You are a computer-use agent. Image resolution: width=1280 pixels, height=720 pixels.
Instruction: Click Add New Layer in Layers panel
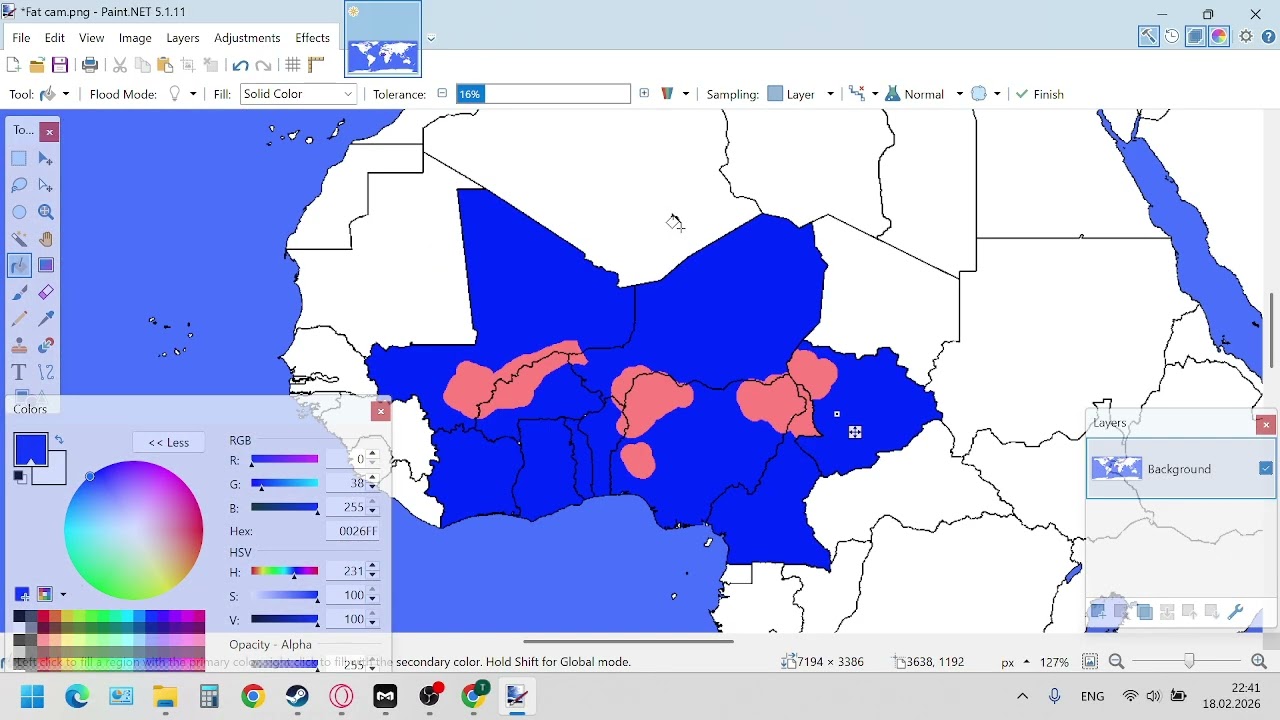pyautogui.click(x=1098, y=612)
